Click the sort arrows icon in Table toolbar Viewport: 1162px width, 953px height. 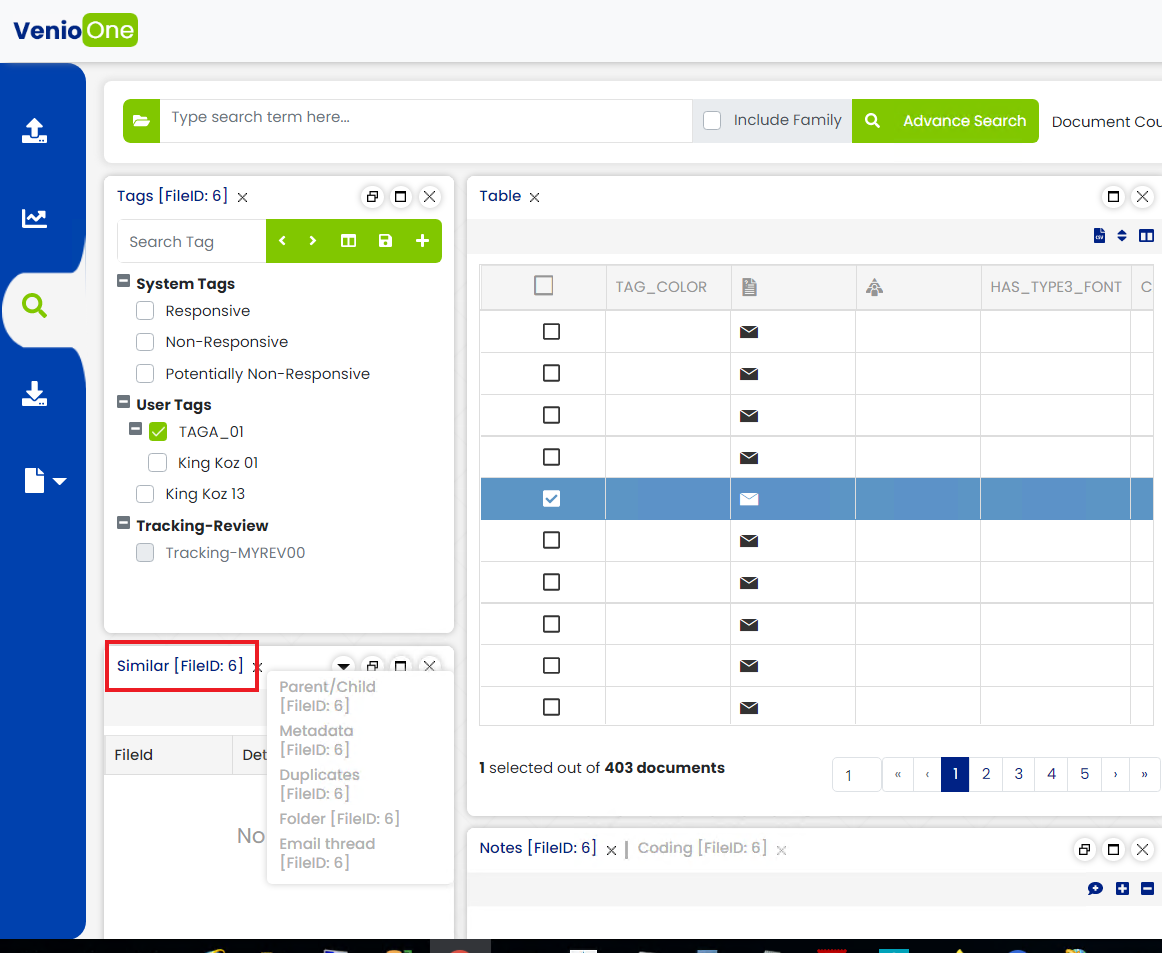coord(1122,236)
